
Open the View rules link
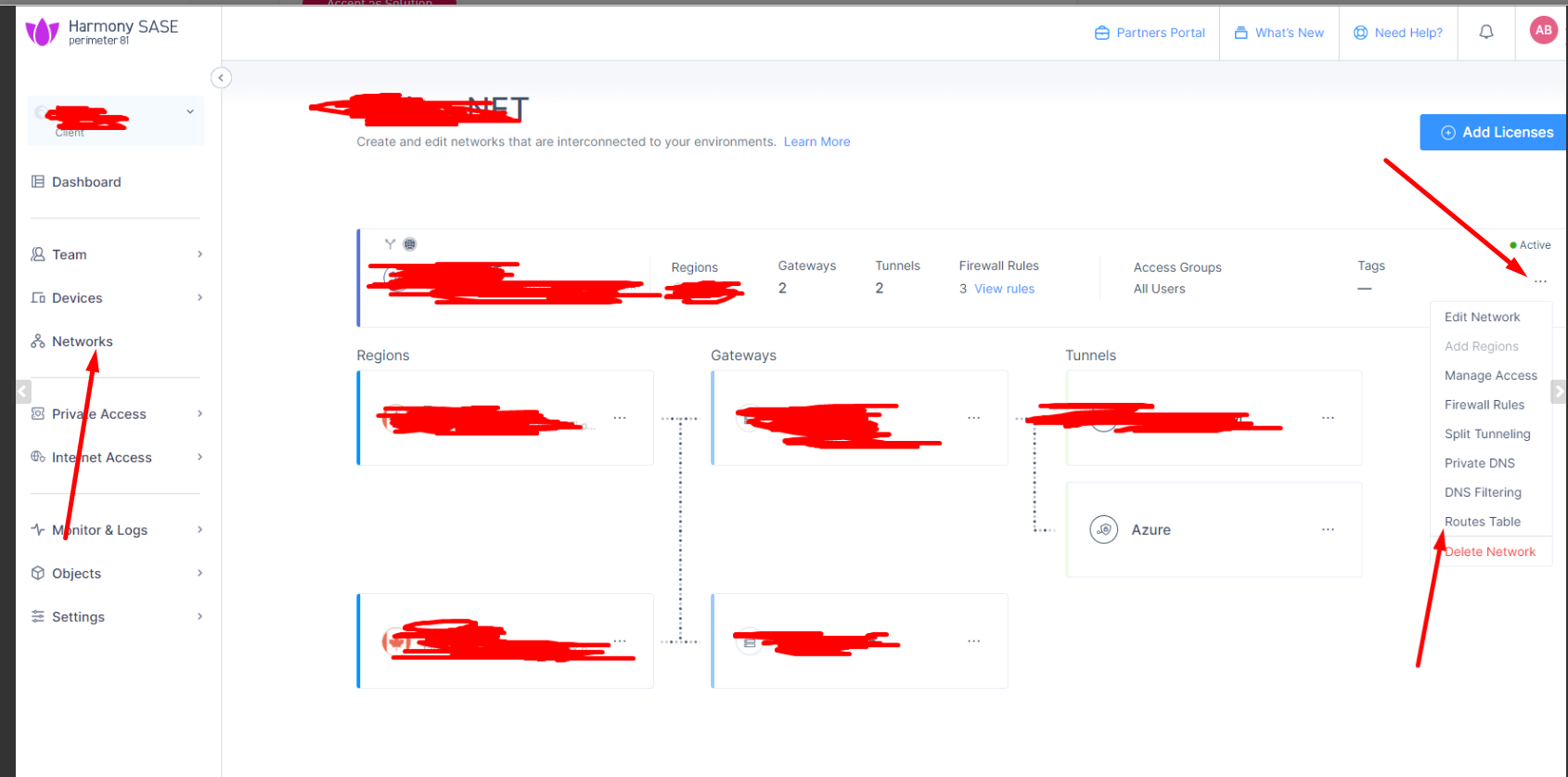tap(1004, 289)
